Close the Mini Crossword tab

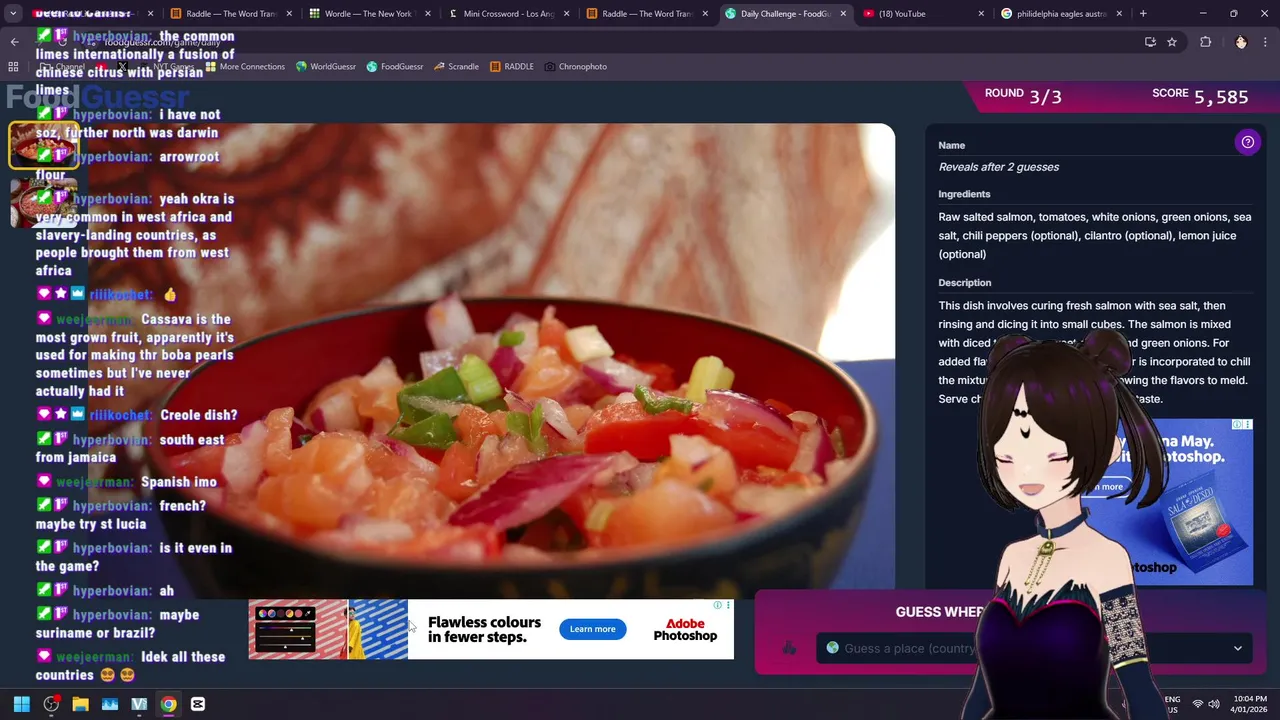[565, 14]
